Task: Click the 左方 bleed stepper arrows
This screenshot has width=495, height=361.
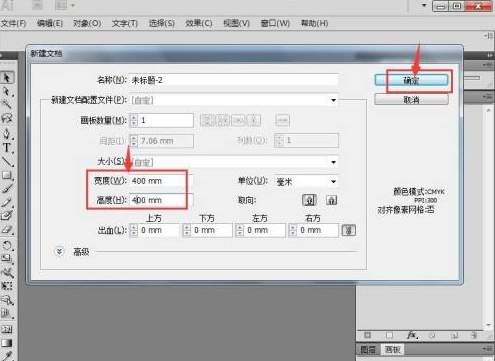Action: (240, 230)
